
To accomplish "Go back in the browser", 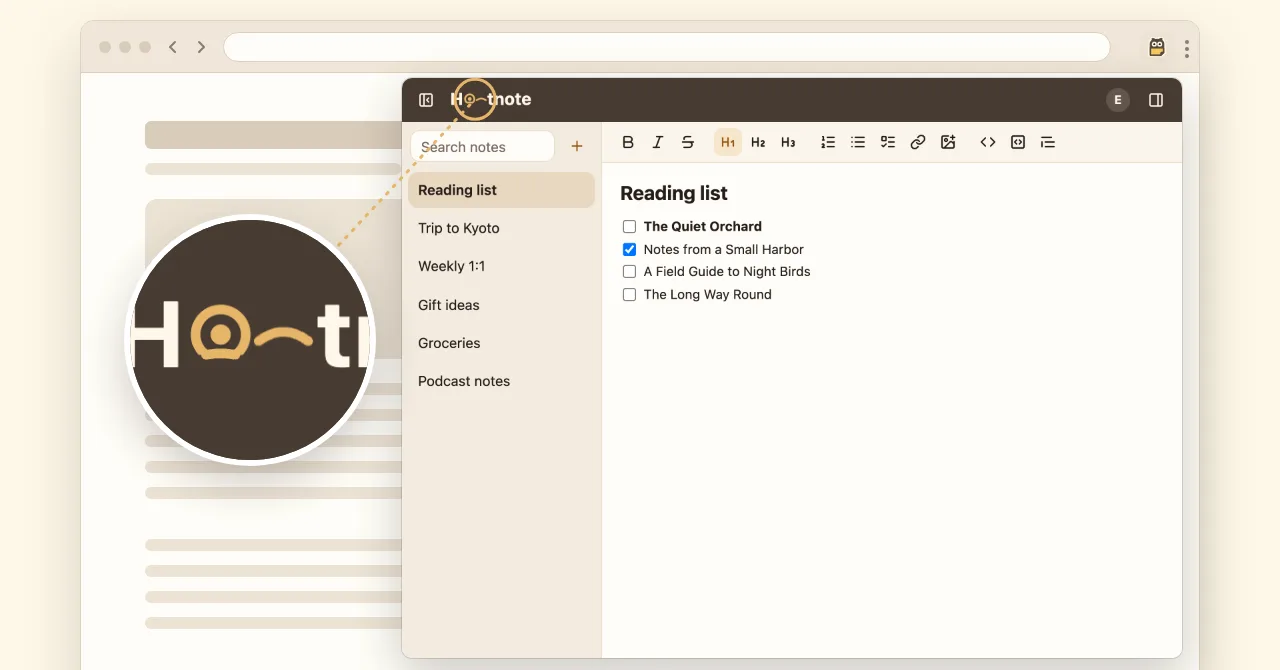I will coord(173,47).
